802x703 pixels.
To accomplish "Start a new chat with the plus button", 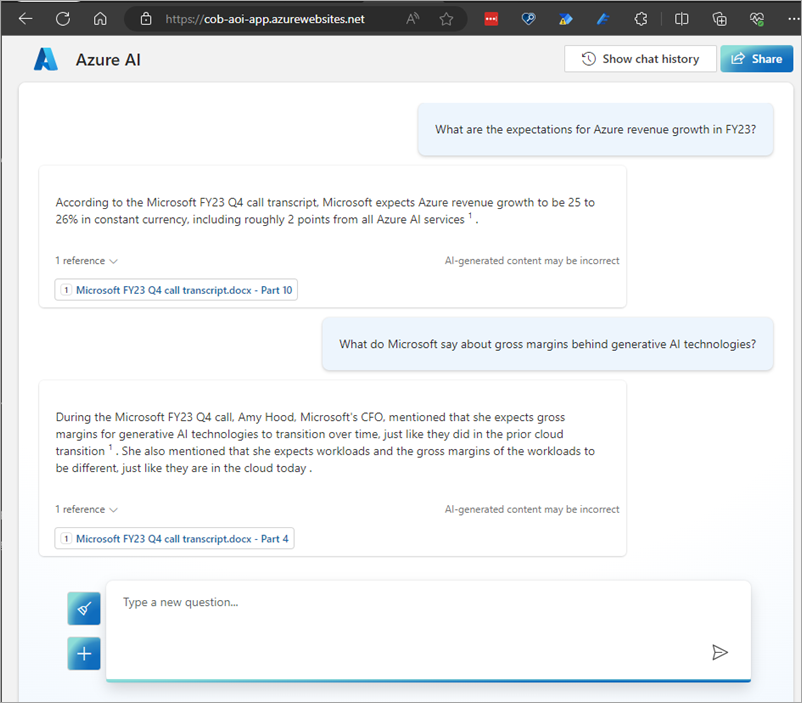I will click(84, 653).
